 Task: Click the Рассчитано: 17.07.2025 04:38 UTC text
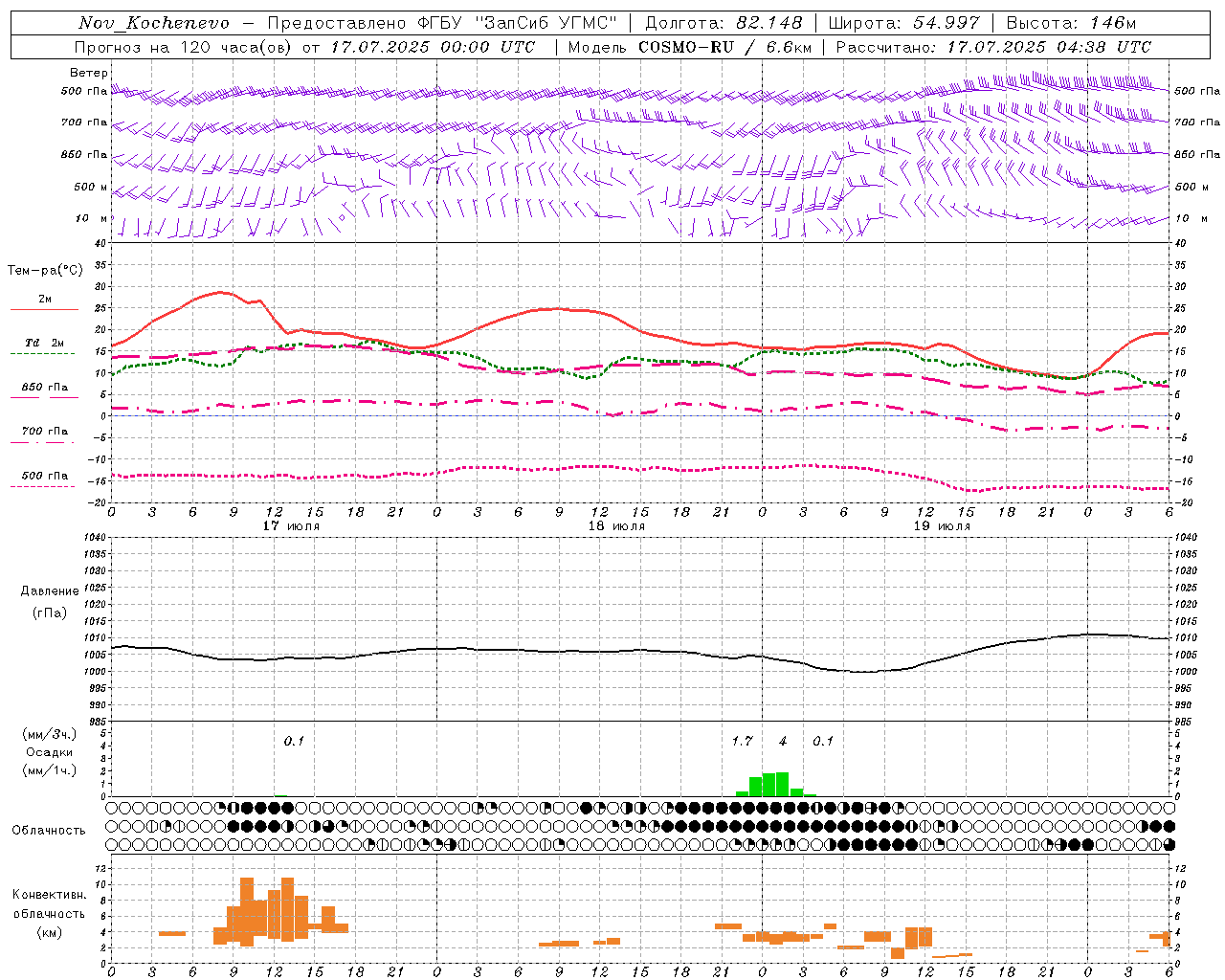coord(993,47)
